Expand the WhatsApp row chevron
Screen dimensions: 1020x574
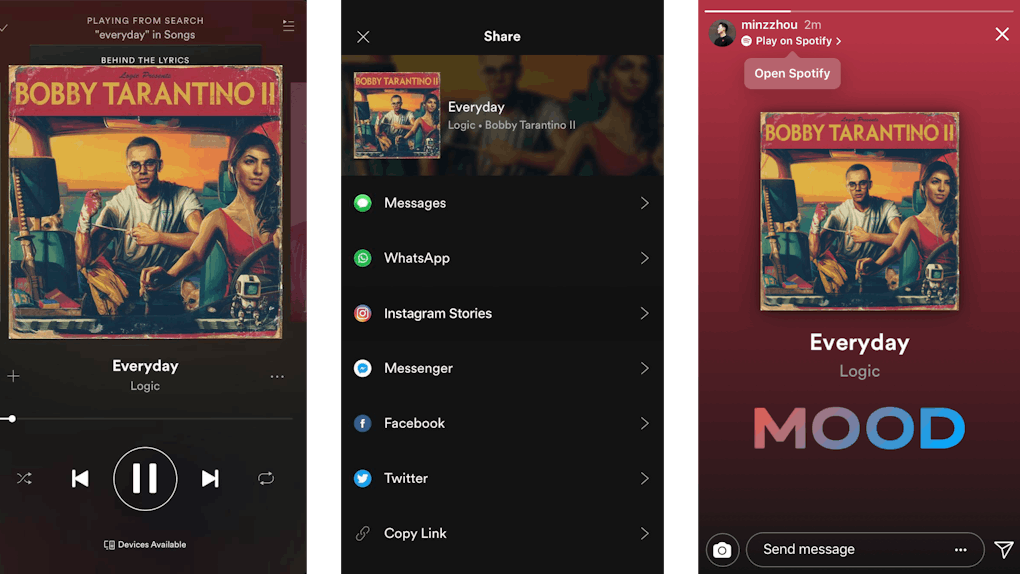pyautogui.click(x=645, y=258)
